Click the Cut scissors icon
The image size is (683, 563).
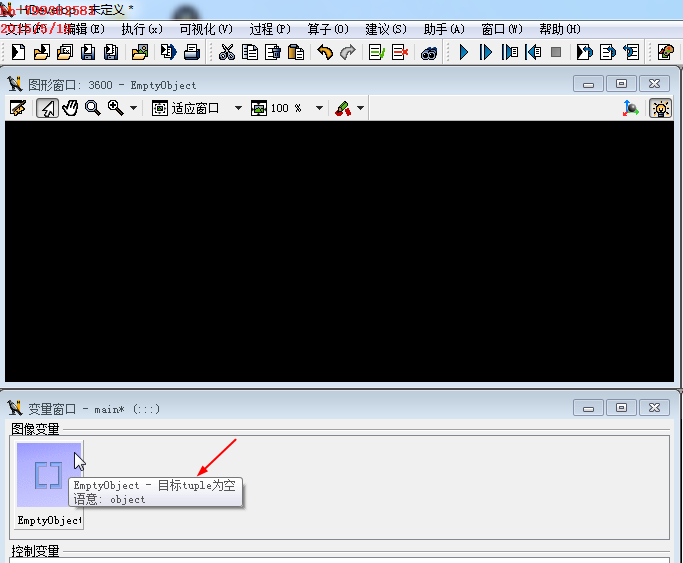click(x=227, y=52)
